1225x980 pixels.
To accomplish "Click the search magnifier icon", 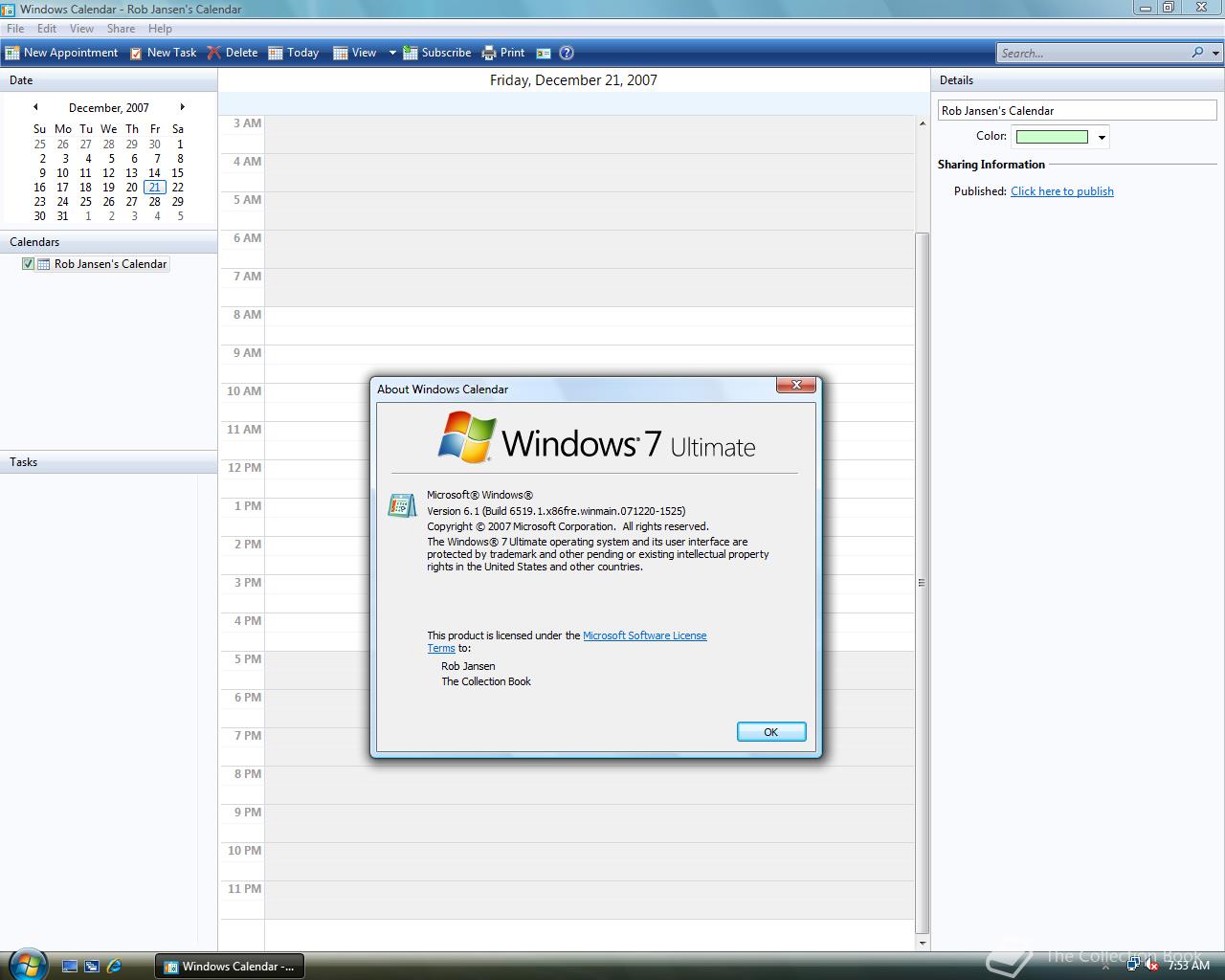I will coord(1197,53).
